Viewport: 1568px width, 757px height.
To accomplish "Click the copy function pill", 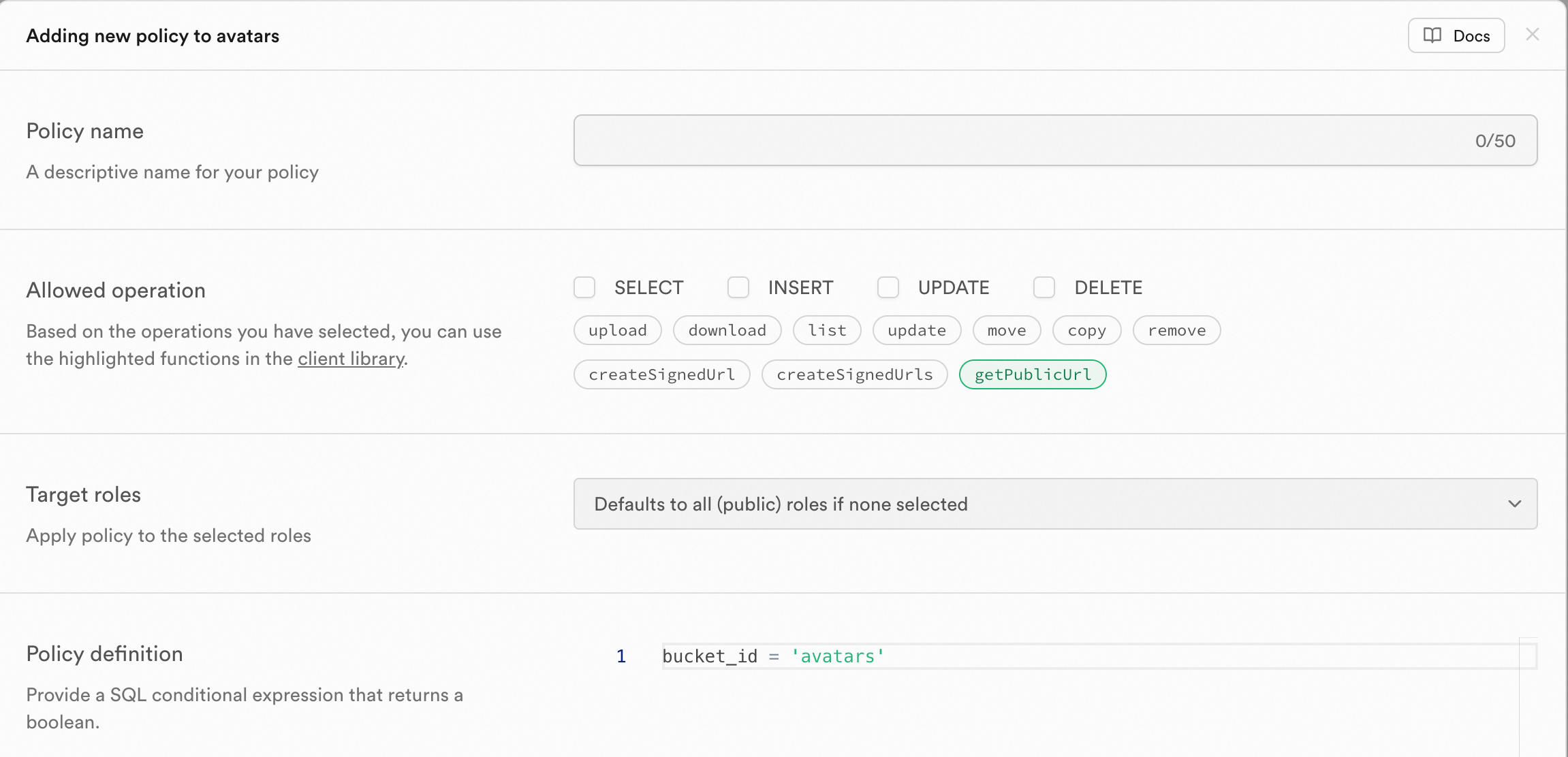I will [1086, 331].
